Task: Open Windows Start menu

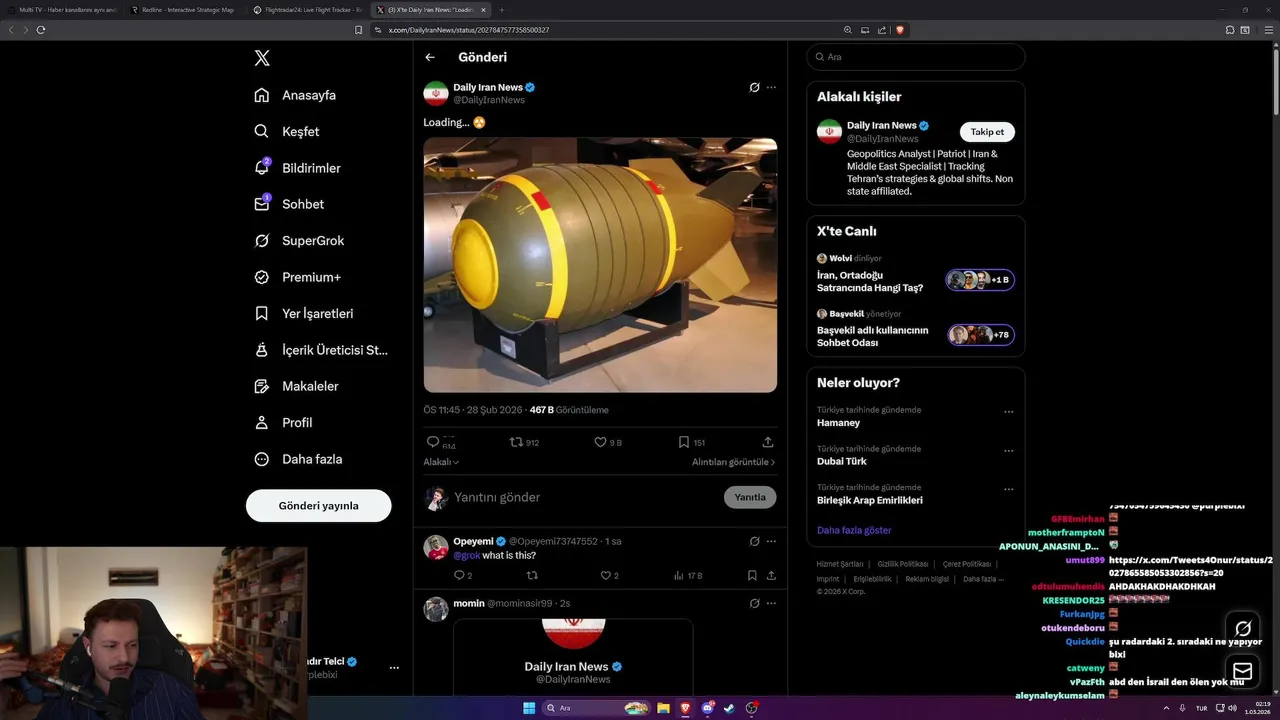Action: coord(529,708)
